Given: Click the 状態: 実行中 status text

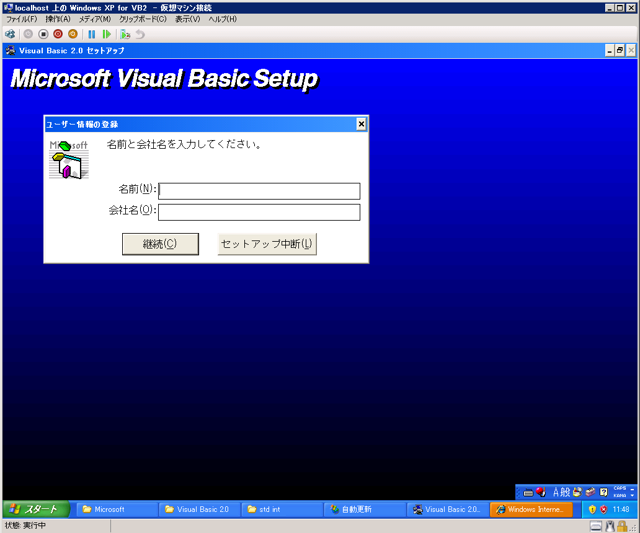Looking at the screenshot, I should point(25,526).
